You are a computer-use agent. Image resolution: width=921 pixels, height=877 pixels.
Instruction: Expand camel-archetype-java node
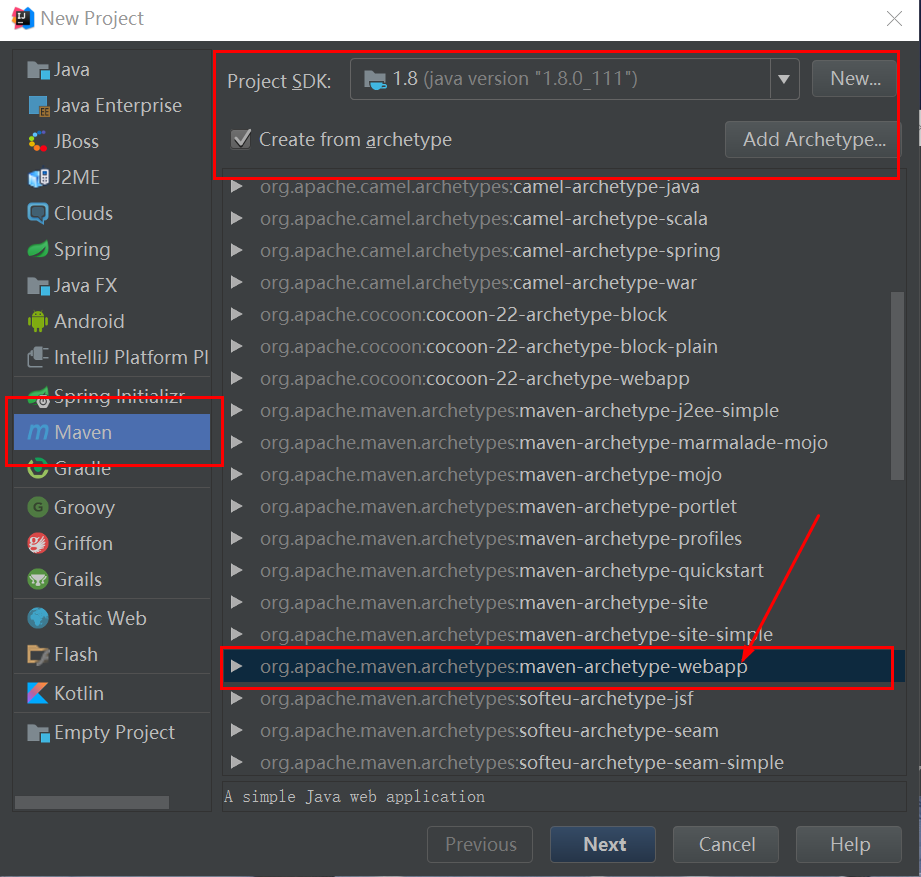click(237, 187)
